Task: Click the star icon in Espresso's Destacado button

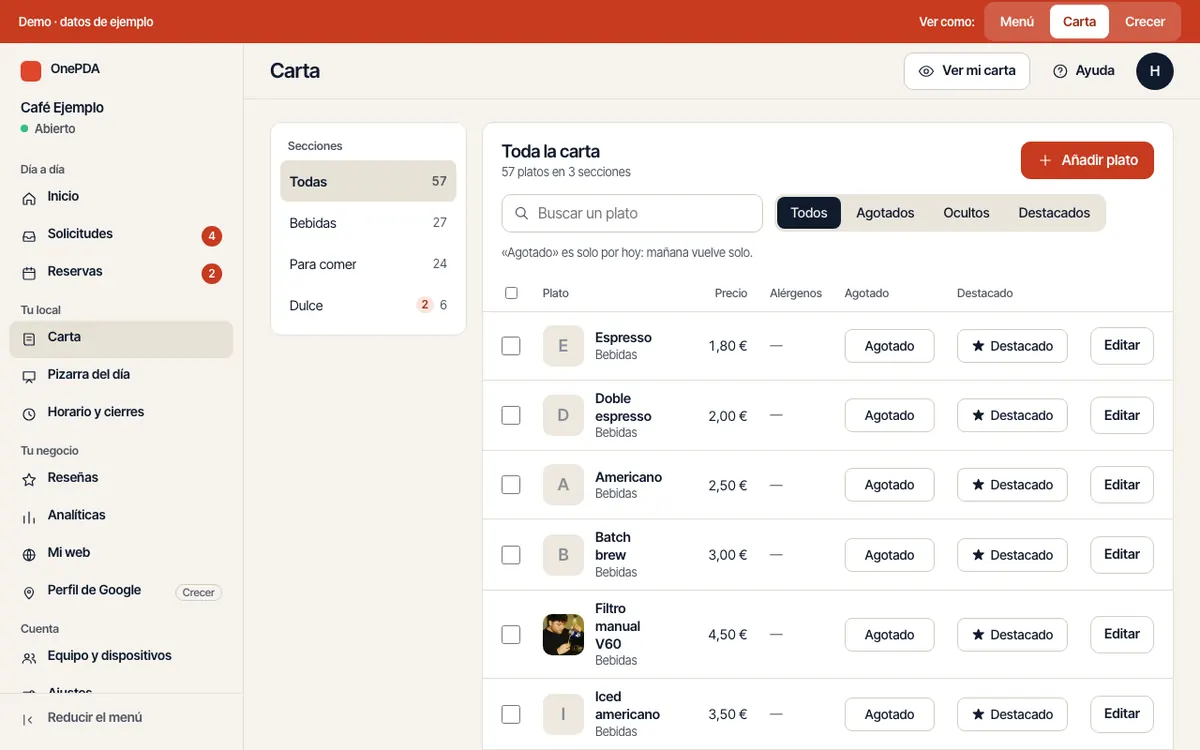Action: pyautogui.click(x=978, y=346)
